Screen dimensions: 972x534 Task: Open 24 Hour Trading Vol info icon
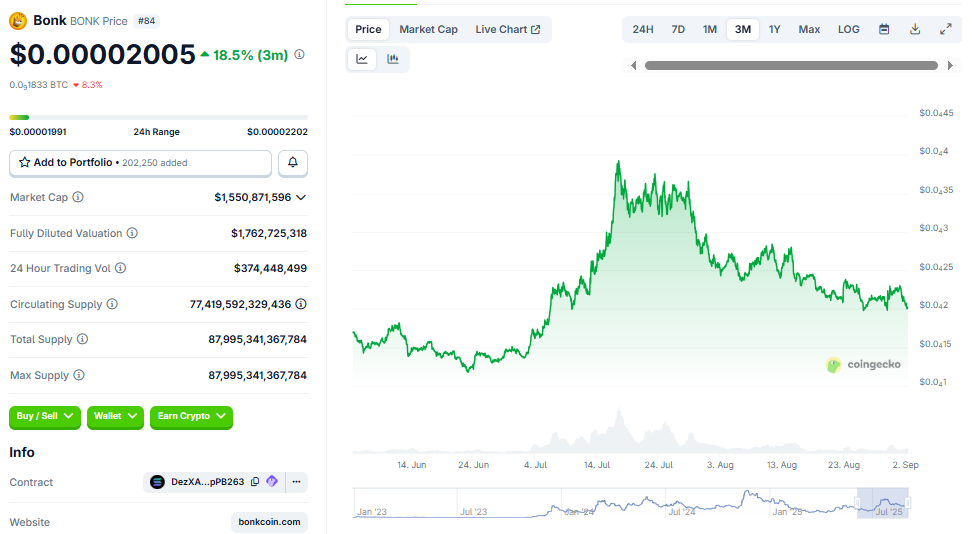(x=121, y=268)
